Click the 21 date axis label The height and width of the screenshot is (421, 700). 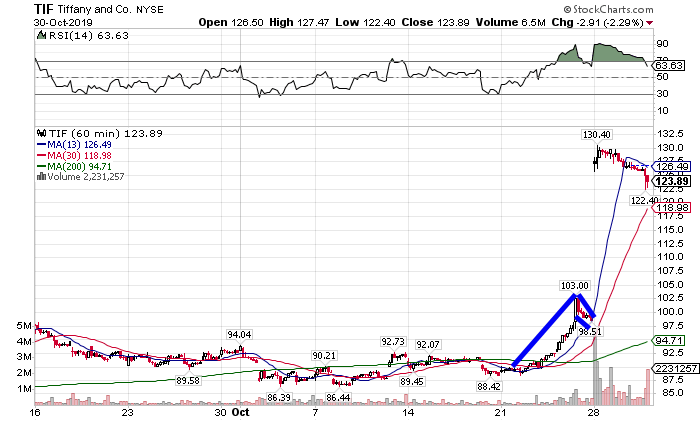(x=501, y=412)
